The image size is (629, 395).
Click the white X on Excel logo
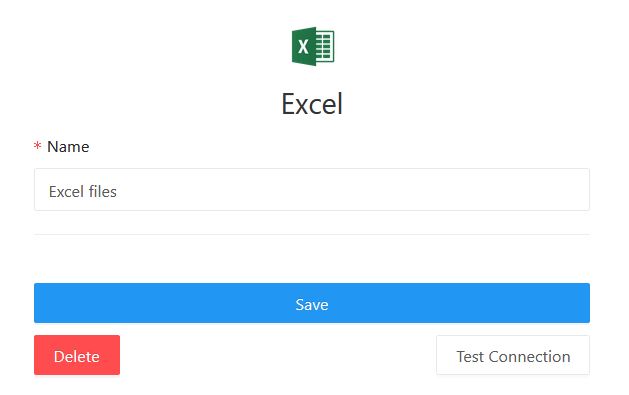tap(303, 47)
